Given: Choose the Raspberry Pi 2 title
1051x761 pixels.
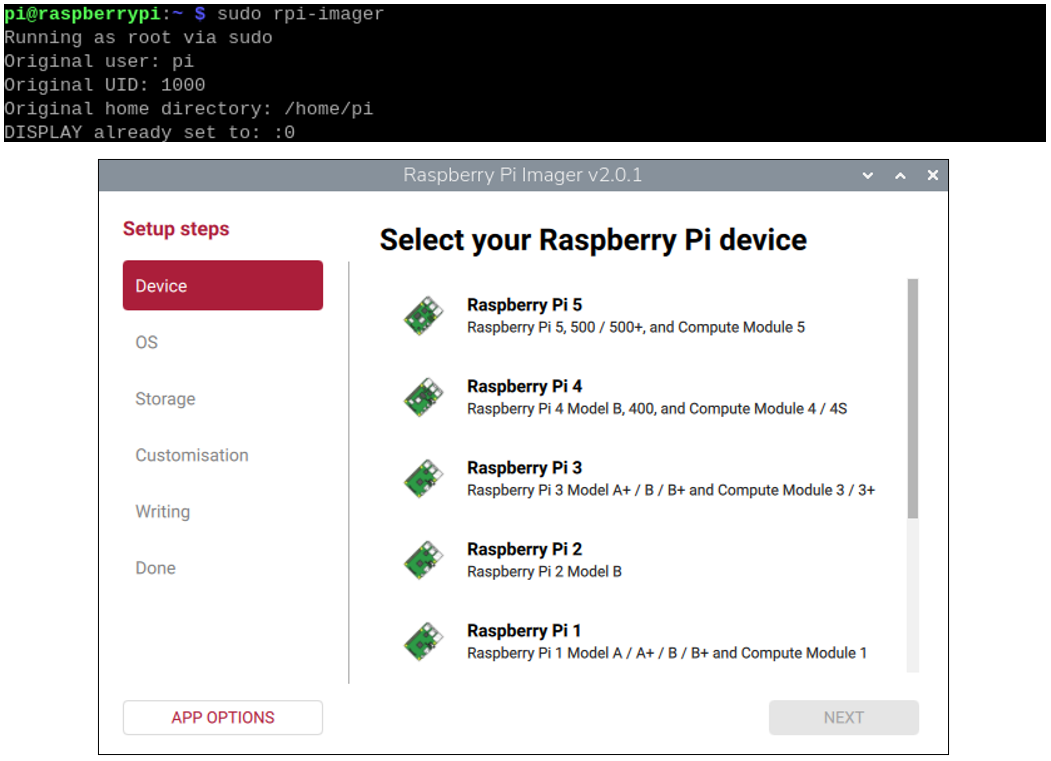Looking at the screenshot, I should pos(524,549).
